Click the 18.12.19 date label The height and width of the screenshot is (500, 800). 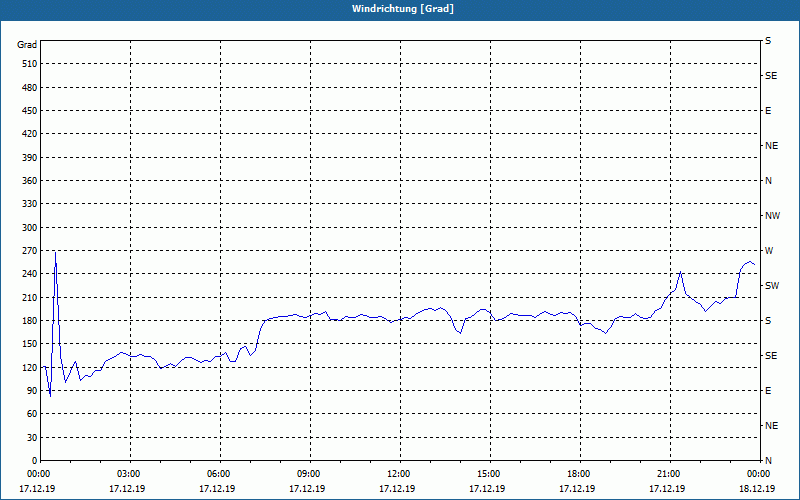[757, 489]
